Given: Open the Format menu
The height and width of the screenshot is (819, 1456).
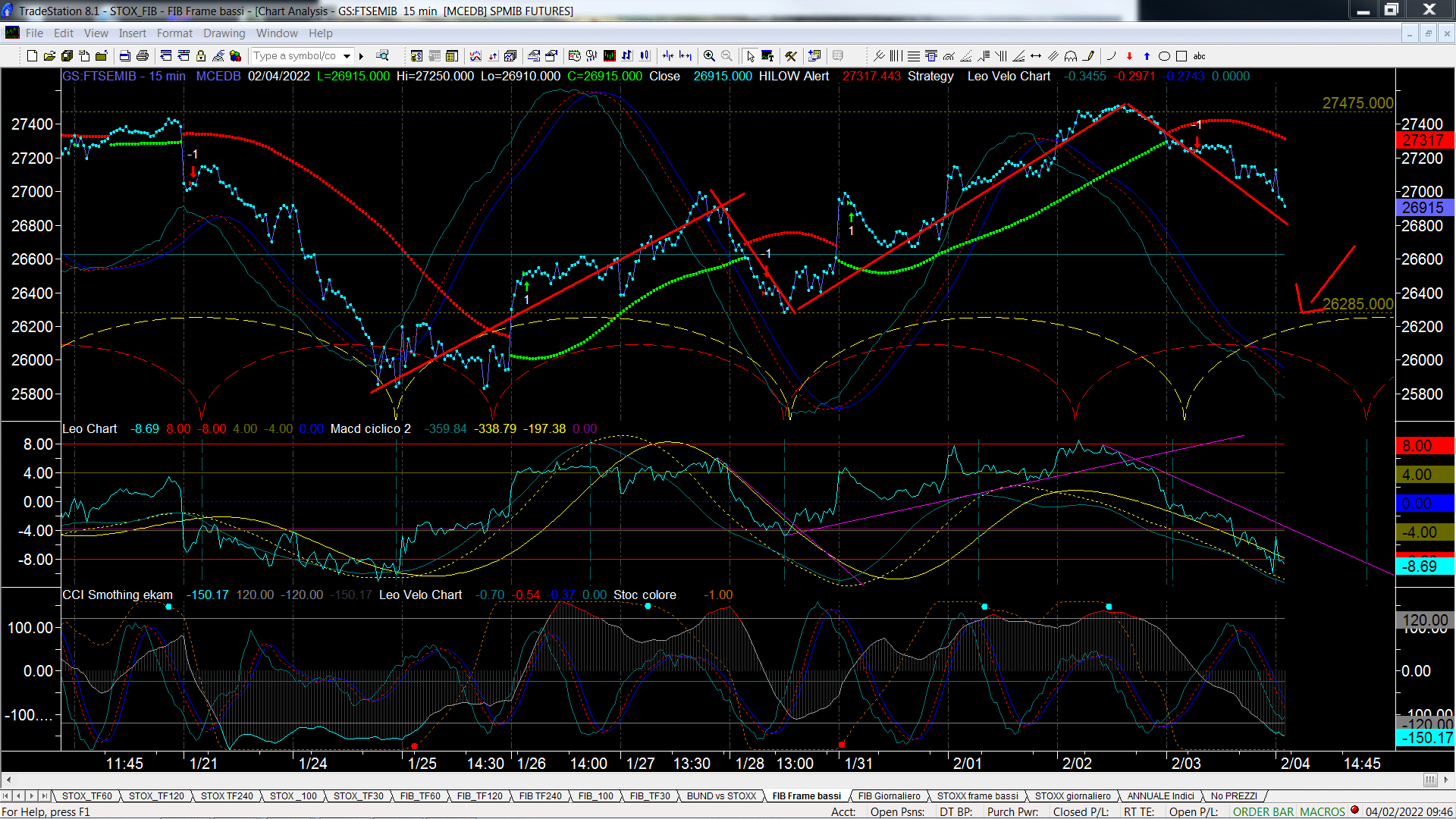Looking at the screenshot, I should tap(174, 33).
